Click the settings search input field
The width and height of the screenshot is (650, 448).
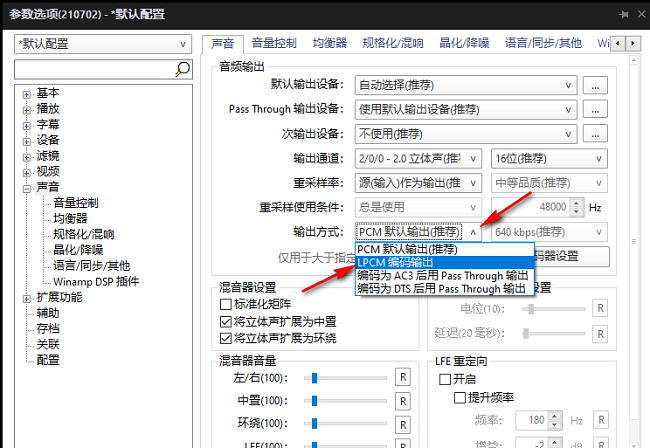click(95, 69)
